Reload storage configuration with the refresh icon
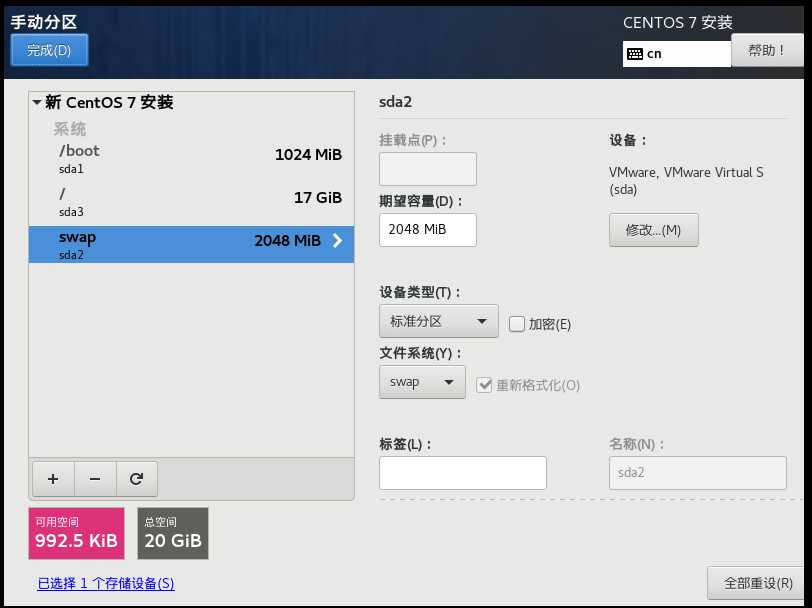812x608 pixels. [x=137, y=479]
